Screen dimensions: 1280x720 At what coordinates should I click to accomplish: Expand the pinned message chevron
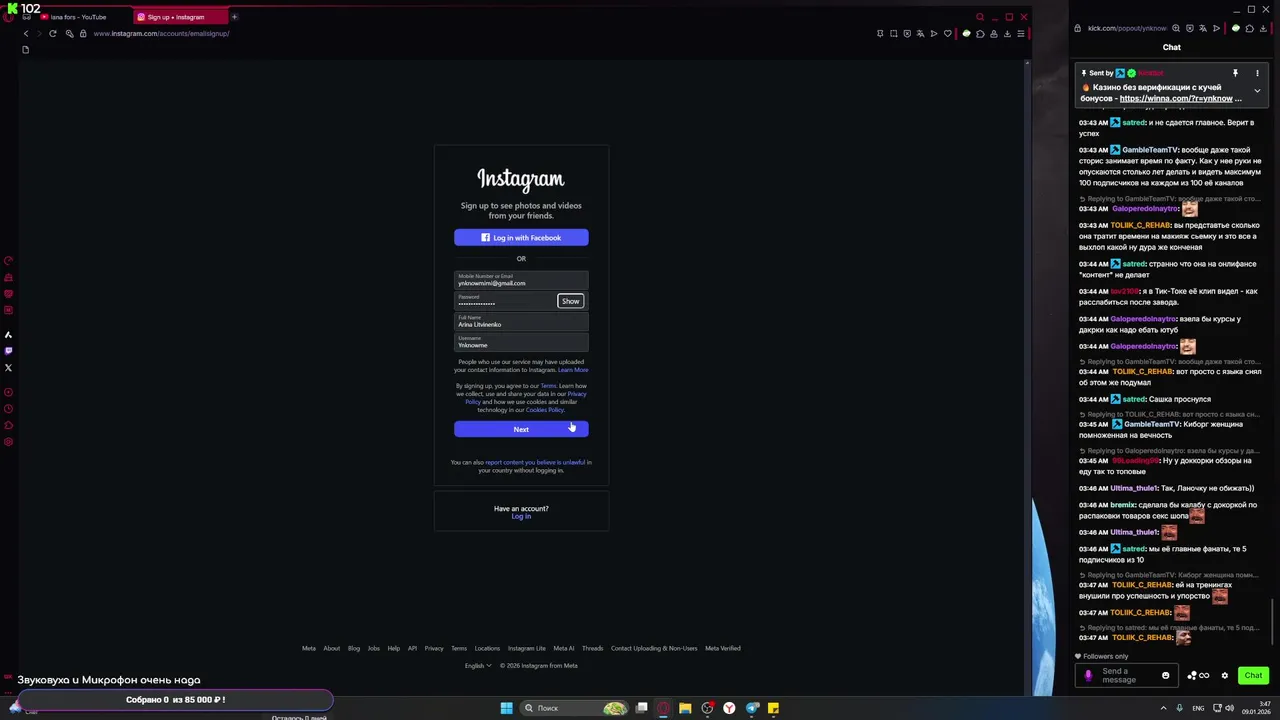1257,91
